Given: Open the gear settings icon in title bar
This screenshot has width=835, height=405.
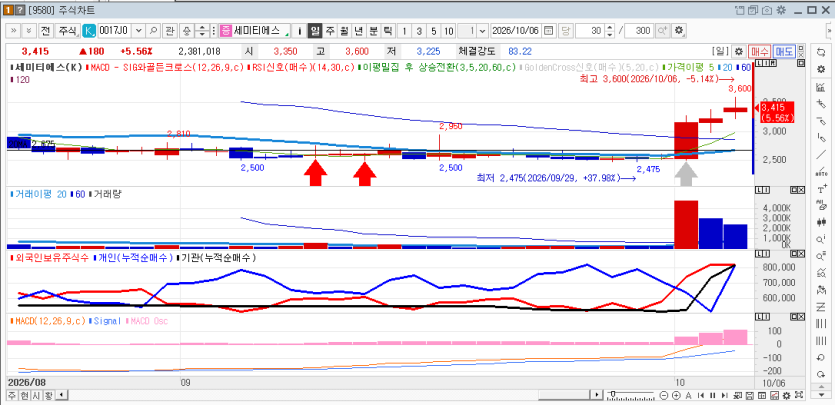Looking at the screenshot, I should [781, 10].
